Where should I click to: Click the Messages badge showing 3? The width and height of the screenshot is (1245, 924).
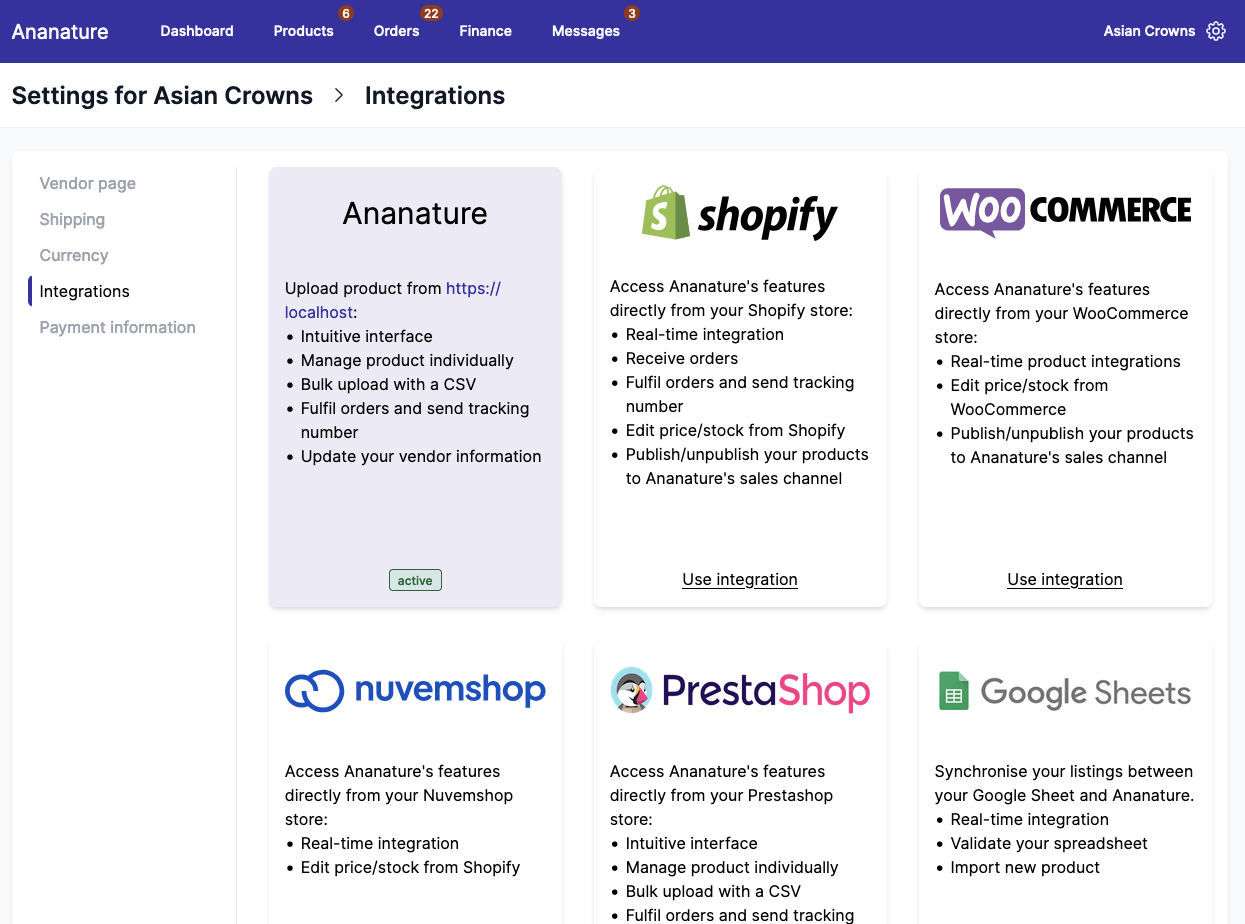coord(631,14)
